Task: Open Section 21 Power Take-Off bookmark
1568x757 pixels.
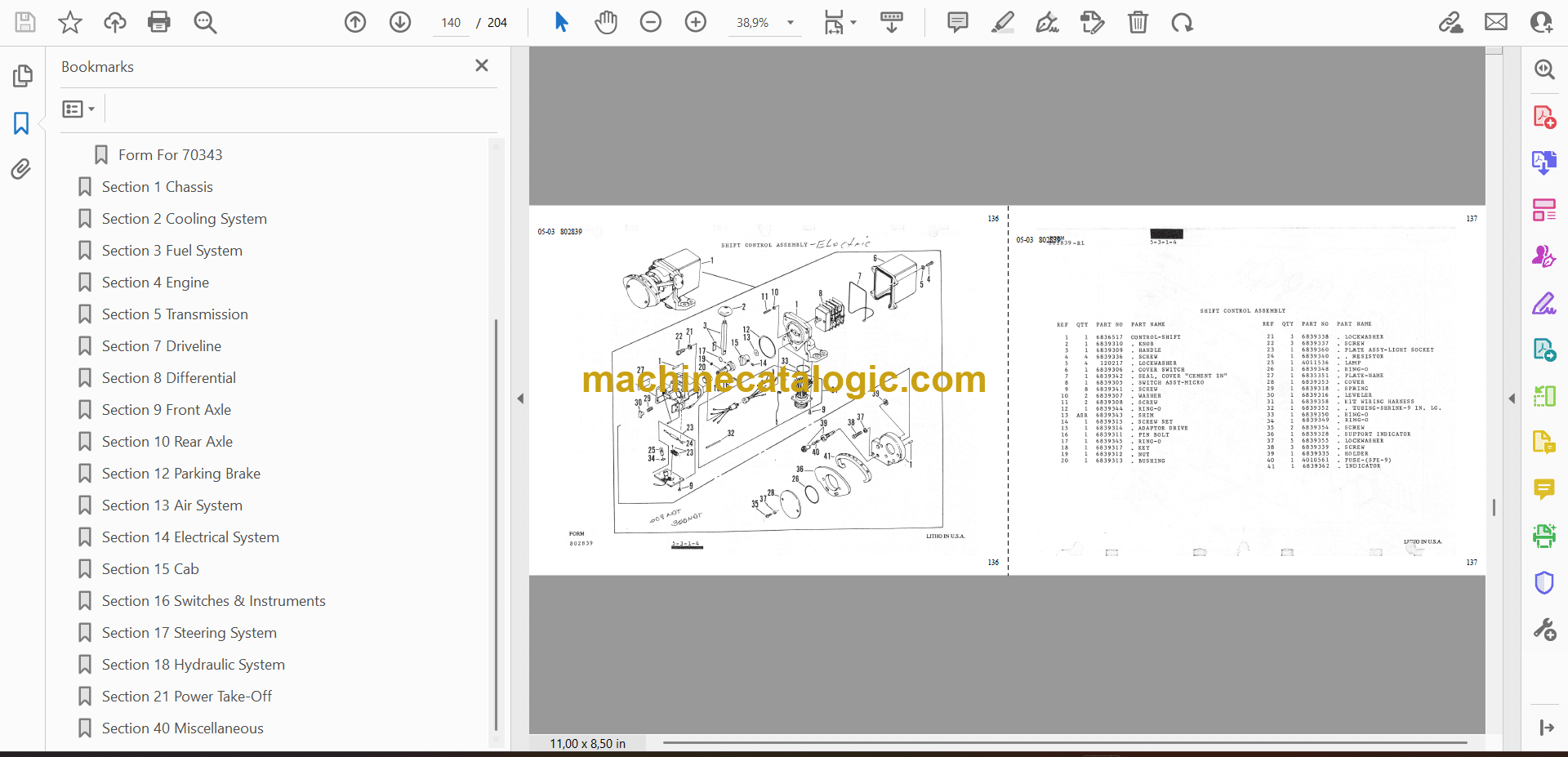Action: point(187,697)
